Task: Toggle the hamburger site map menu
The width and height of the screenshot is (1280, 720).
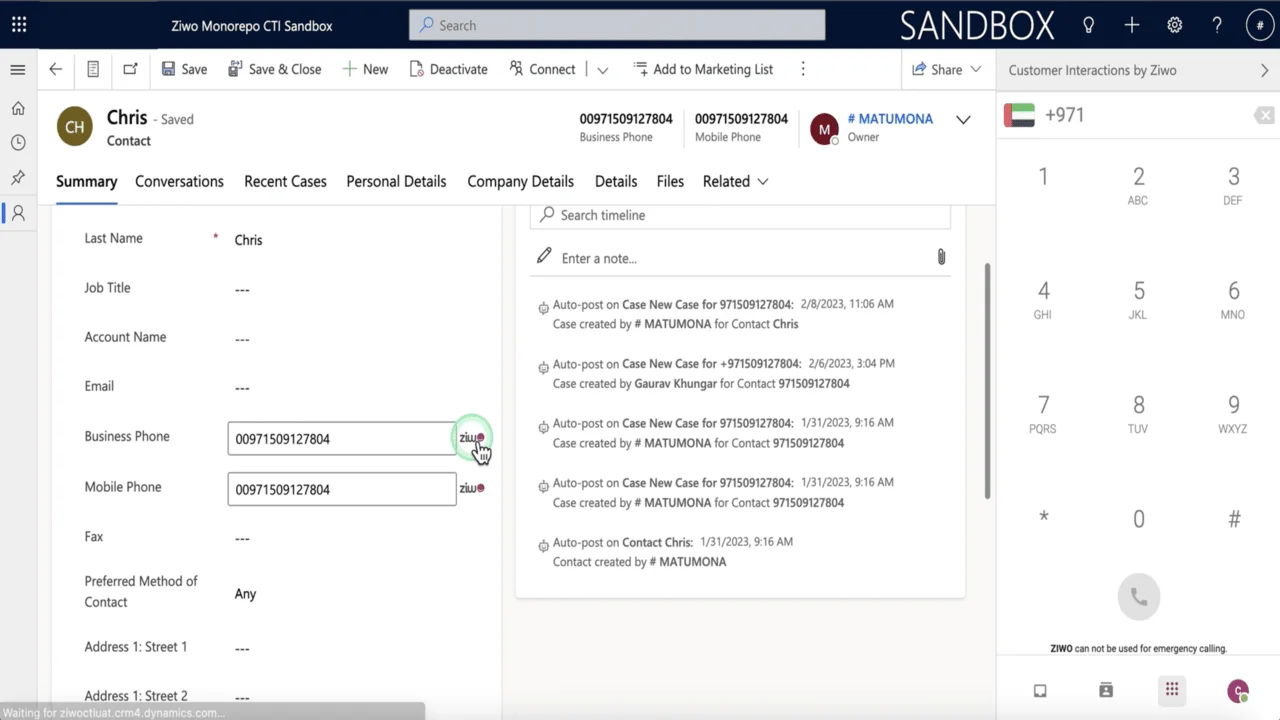Action: tap(18, 70)
